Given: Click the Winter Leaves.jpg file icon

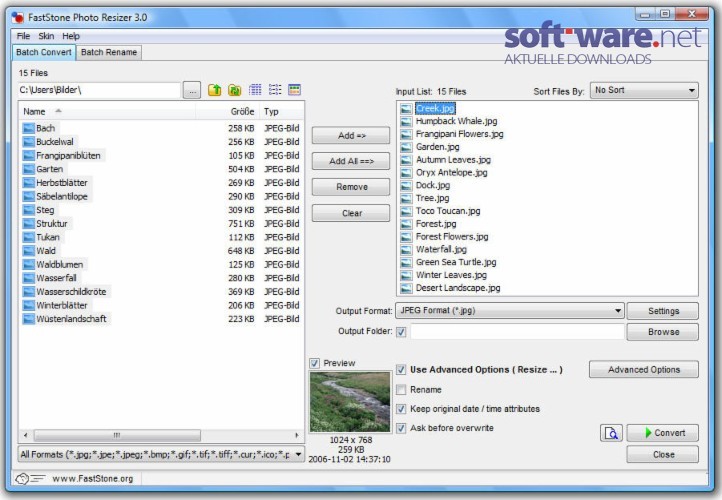Looking at the screenshot, I should (406, 275).
